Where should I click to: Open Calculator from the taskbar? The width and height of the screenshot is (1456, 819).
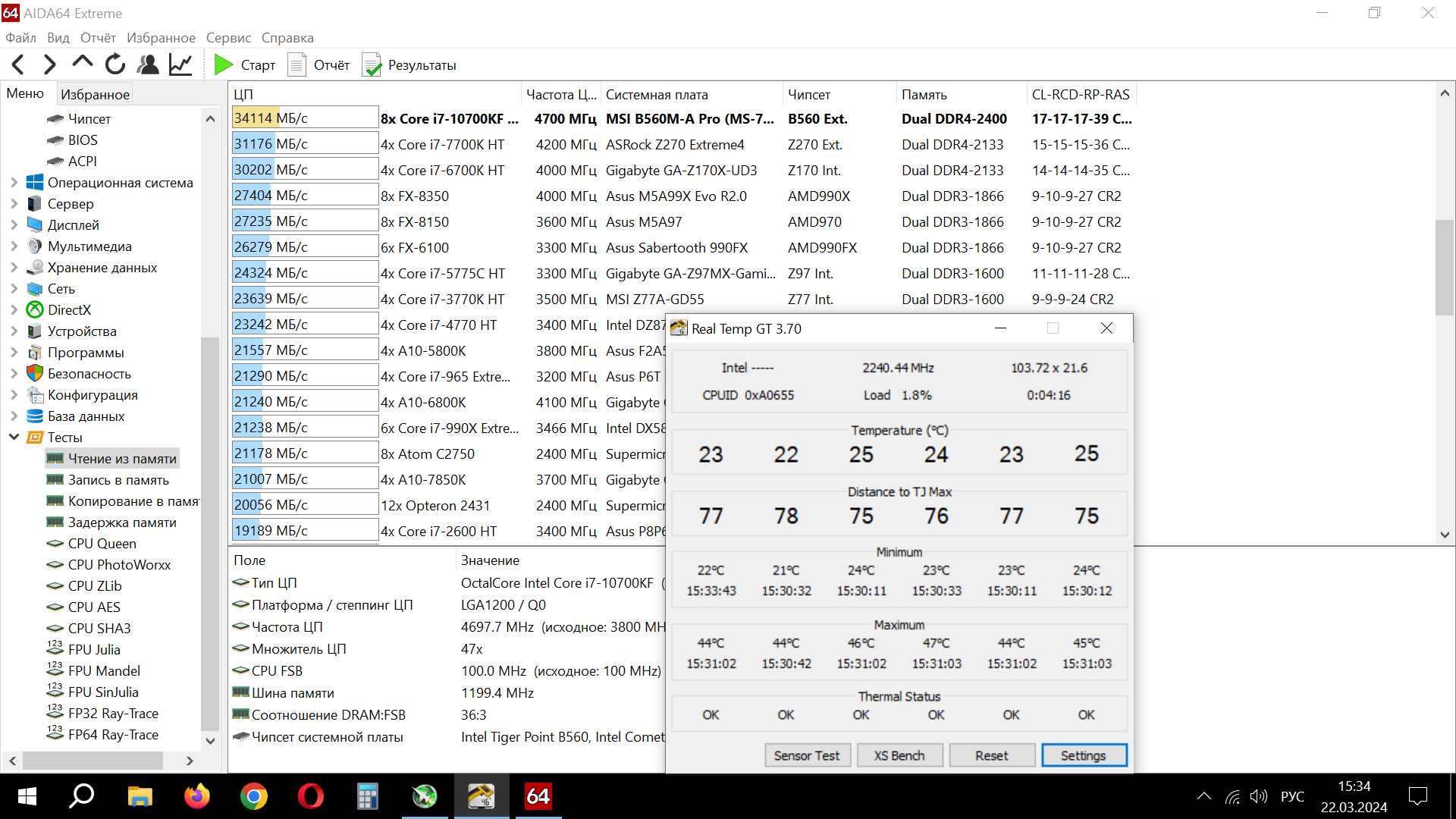point(367,796)
